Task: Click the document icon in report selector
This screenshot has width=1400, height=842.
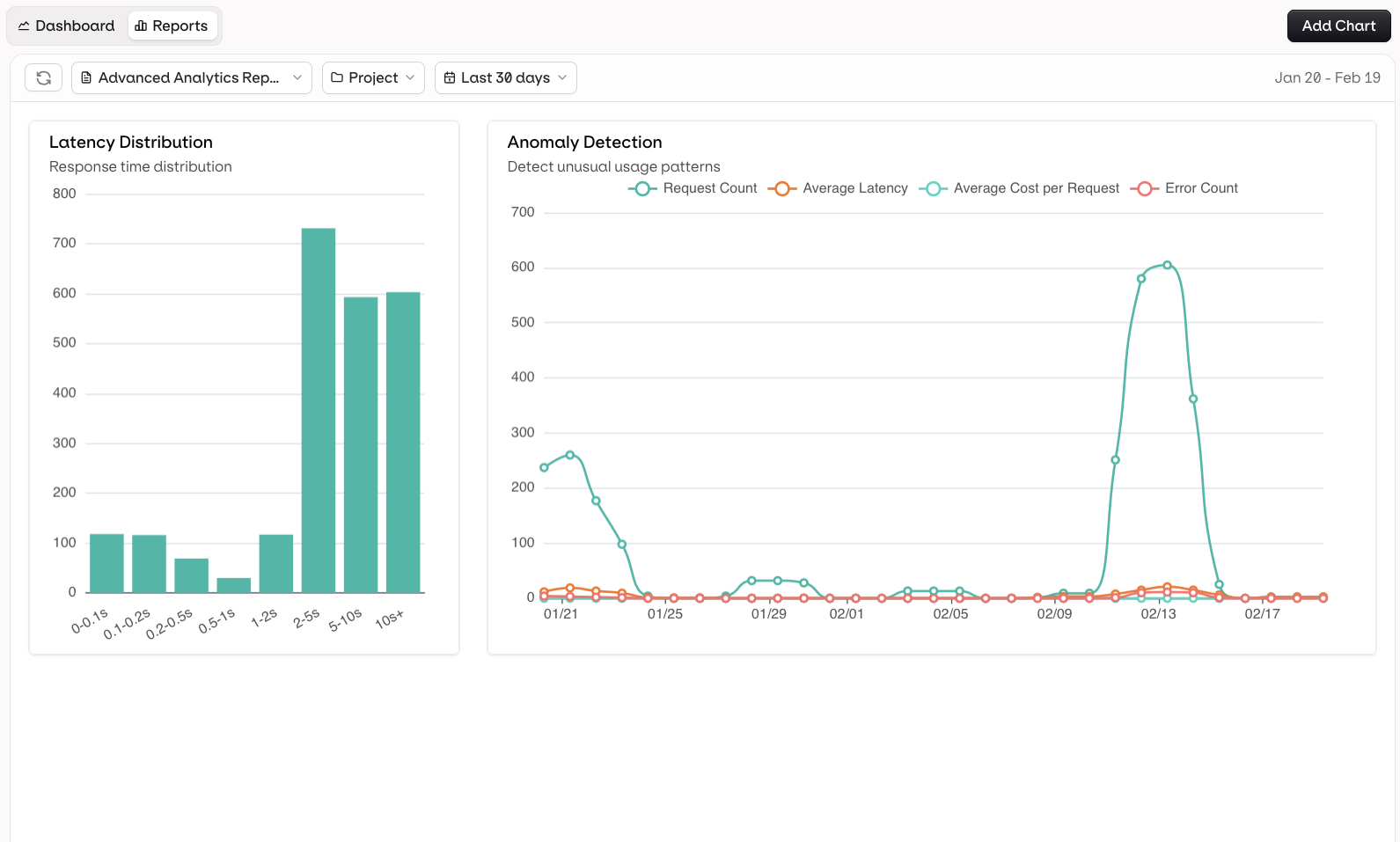Action: pos(86,77)
